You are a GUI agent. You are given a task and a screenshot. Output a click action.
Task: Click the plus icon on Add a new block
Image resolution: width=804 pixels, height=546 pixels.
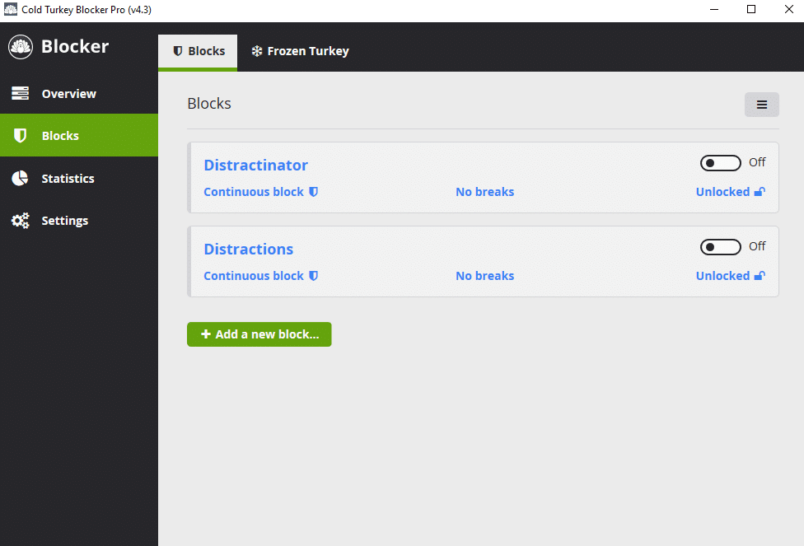(206, 334)
